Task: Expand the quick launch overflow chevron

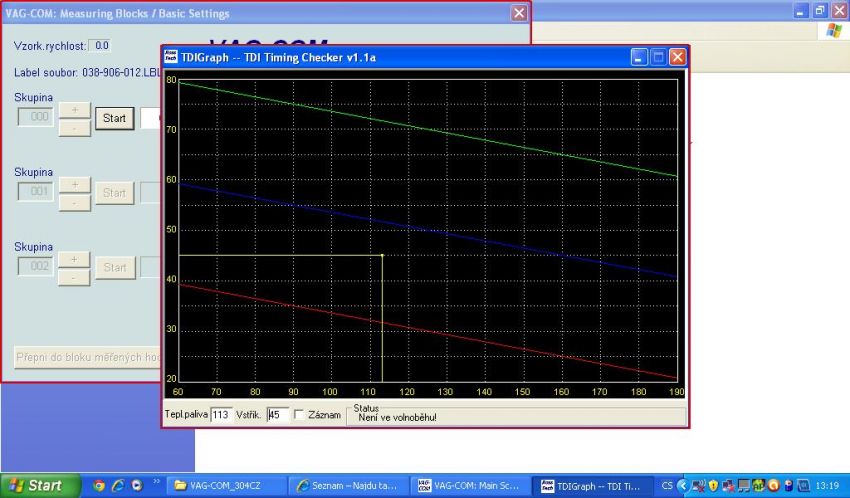Action: (x=156, y=483)
